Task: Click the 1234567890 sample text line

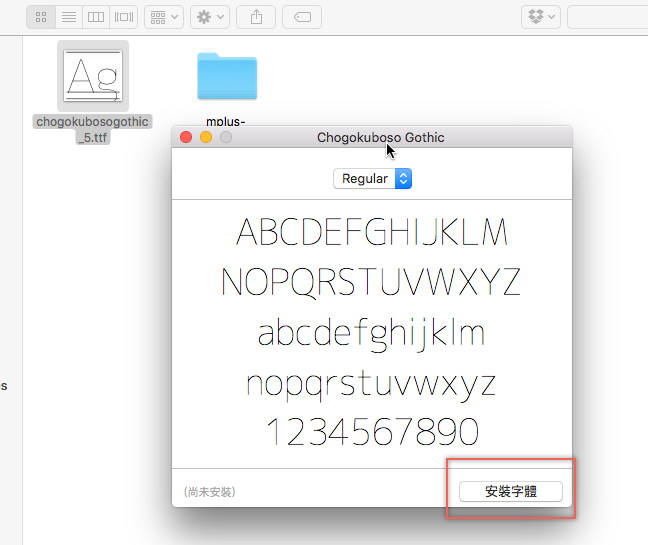Action: click(372, 432)
